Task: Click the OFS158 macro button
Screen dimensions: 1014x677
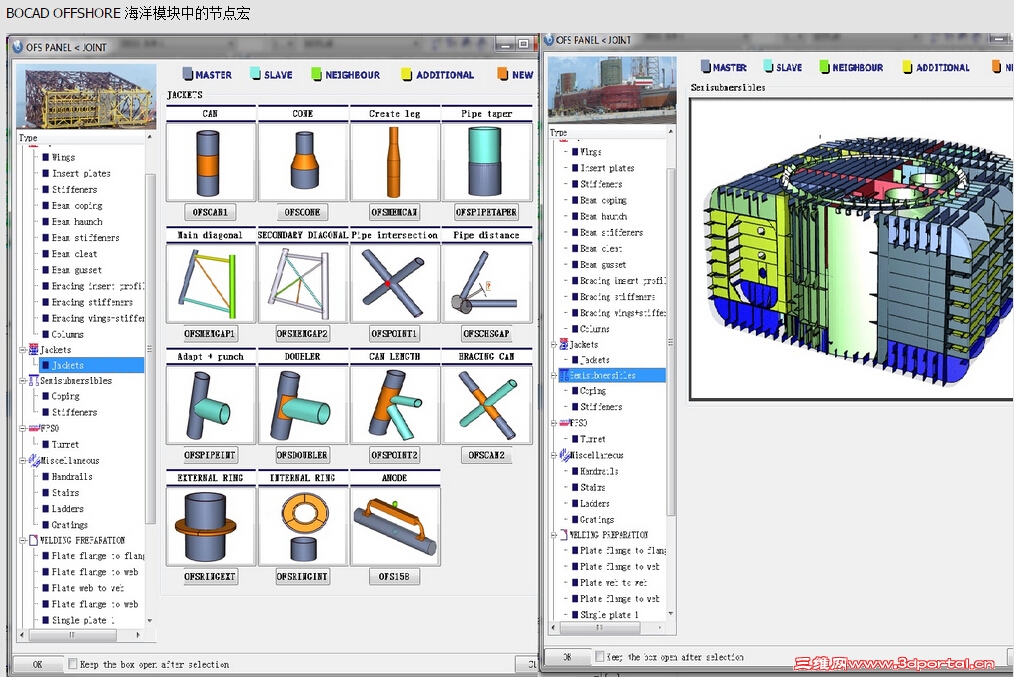Action: tap(394, 577)
